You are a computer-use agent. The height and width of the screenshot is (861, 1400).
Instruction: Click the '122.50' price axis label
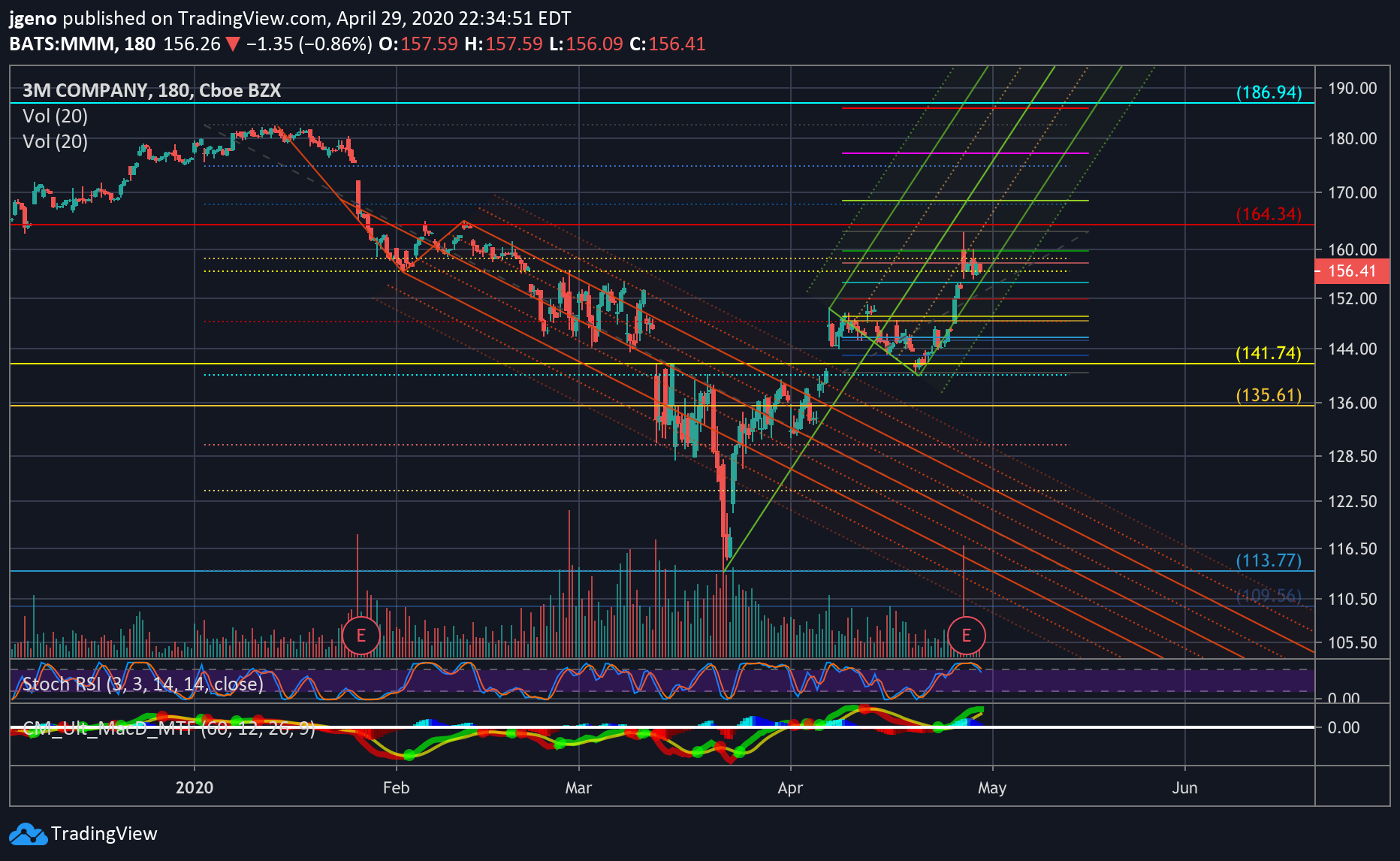[x=1353, y=501]
